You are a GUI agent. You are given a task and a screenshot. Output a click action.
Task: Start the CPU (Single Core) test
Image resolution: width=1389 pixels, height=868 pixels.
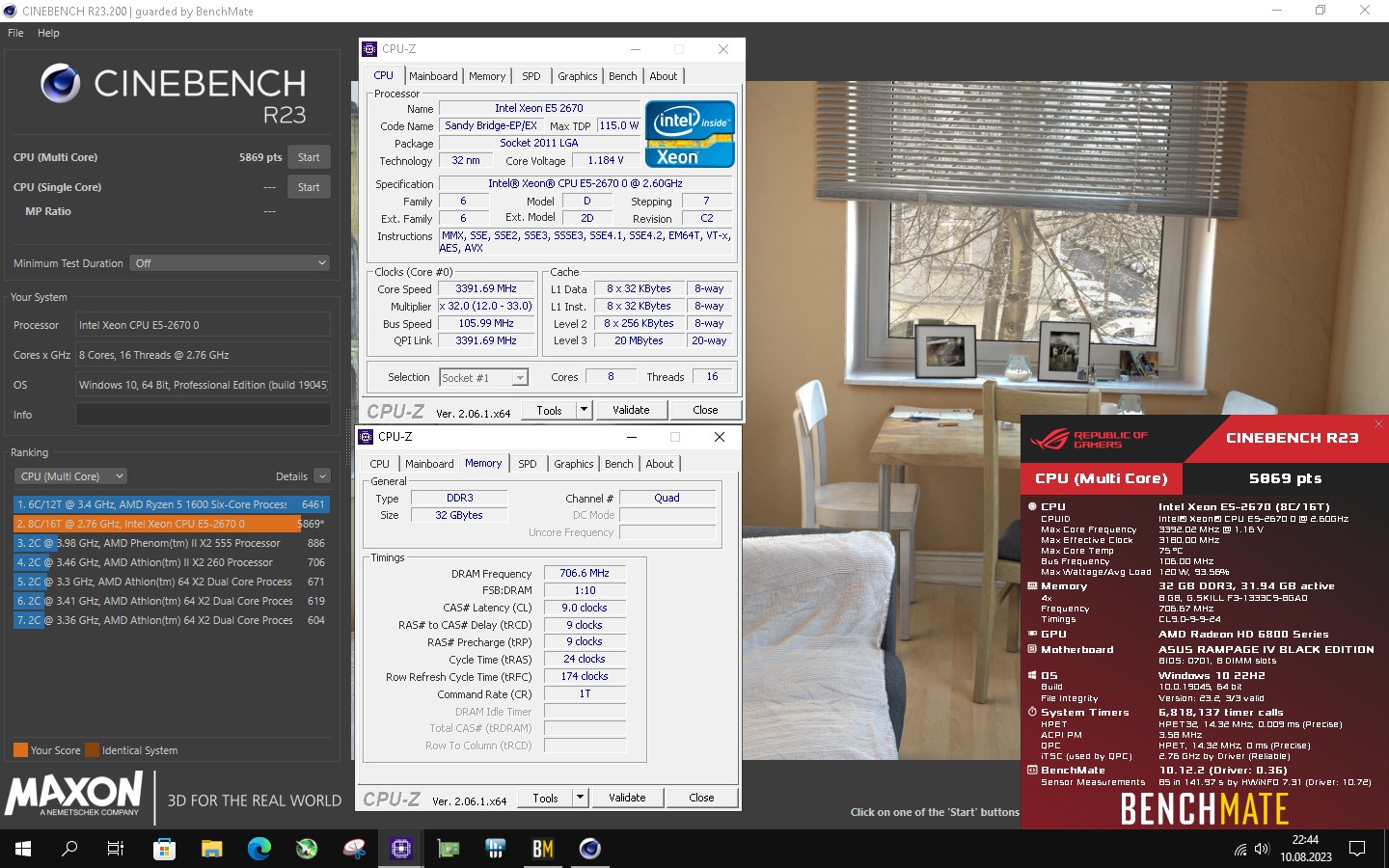309,187
